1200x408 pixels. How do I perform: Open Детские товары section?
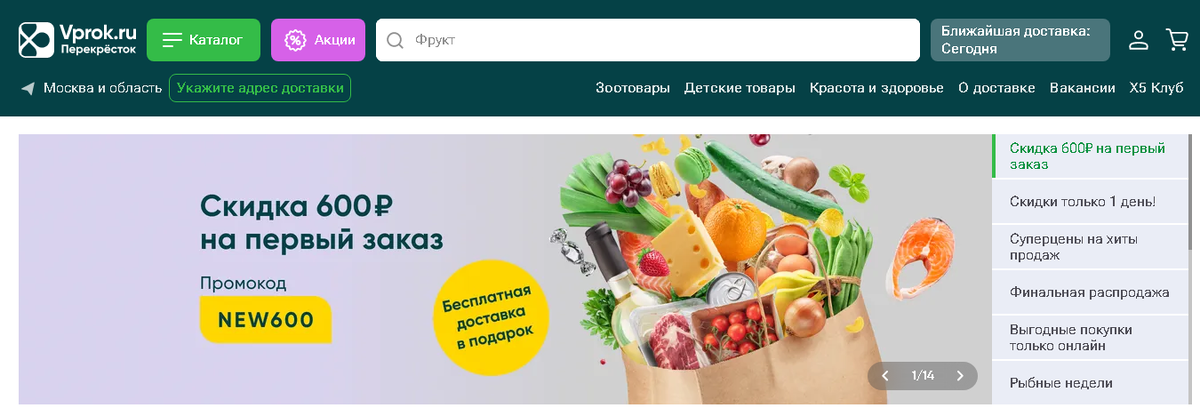pos(740,88)
